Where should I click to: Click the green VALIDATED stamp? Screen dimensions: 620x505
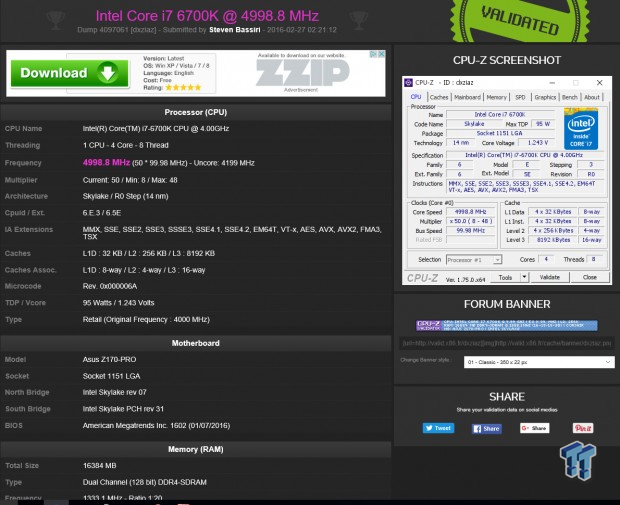click(x=520, y=20)
